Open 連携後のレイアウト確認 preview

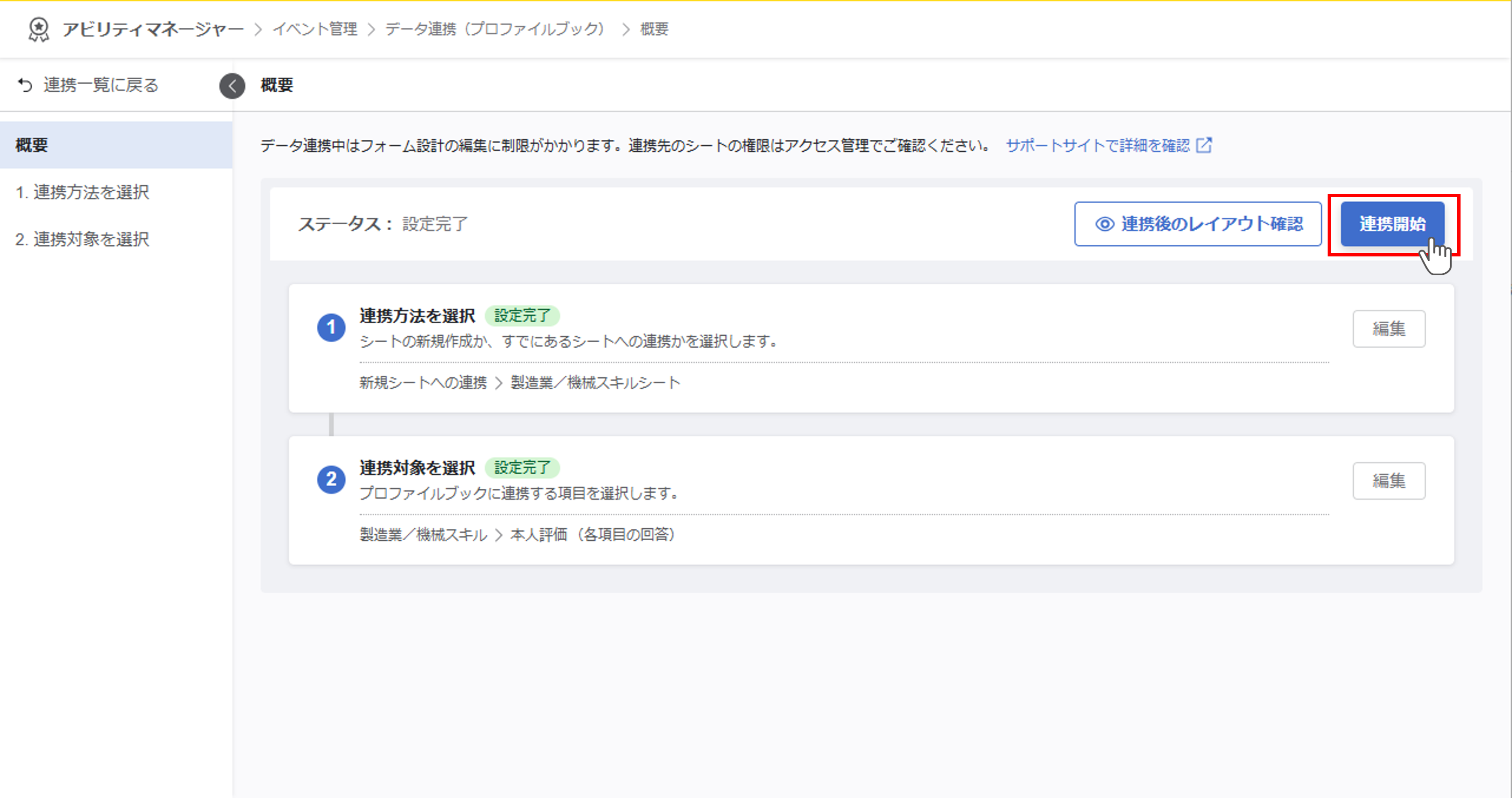1197,224
